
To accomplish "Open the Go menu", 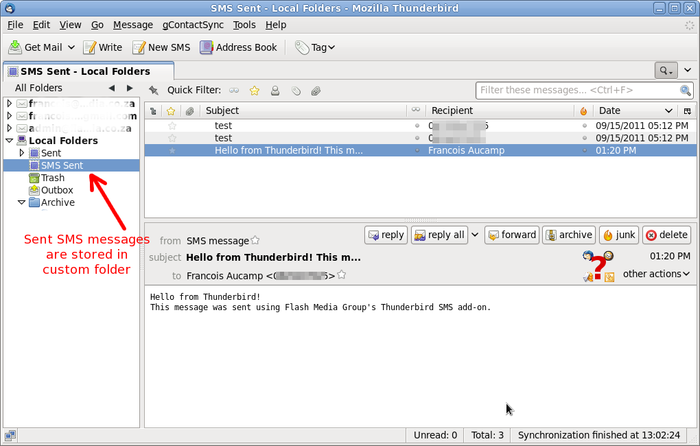I will 97,25.
